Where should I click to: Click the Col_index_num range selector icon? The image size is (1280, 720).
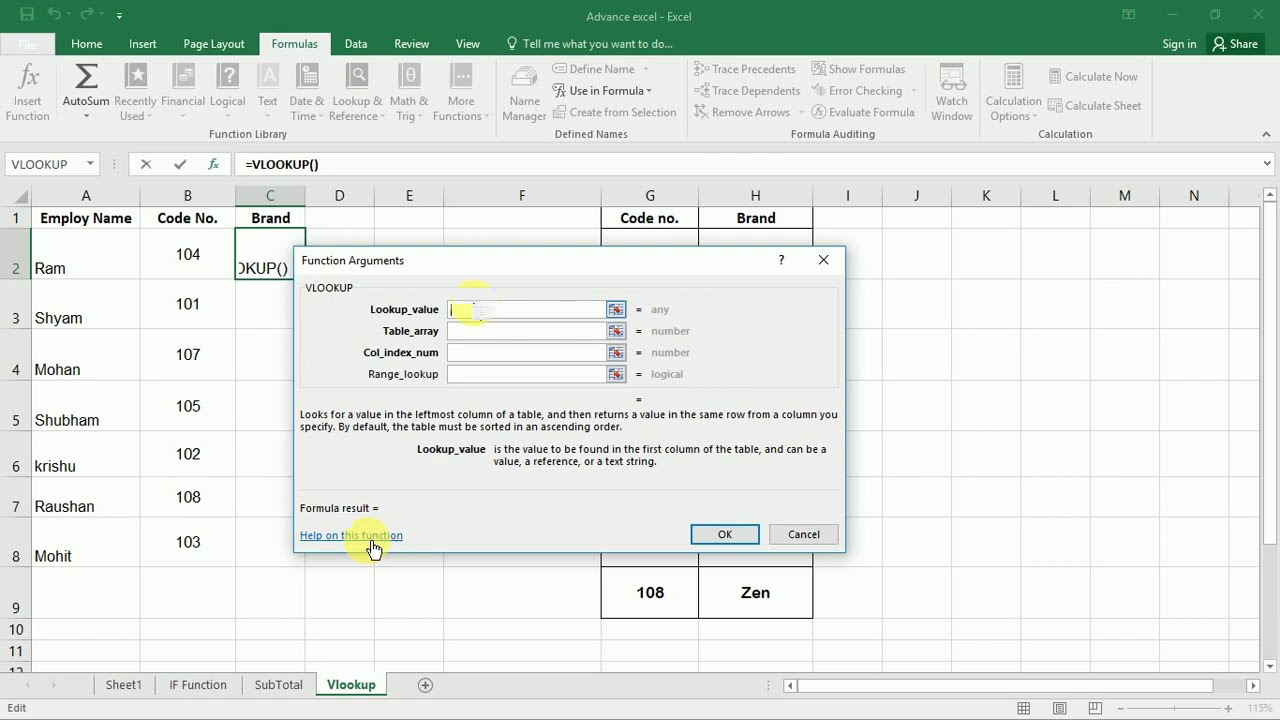coord(615,353)
